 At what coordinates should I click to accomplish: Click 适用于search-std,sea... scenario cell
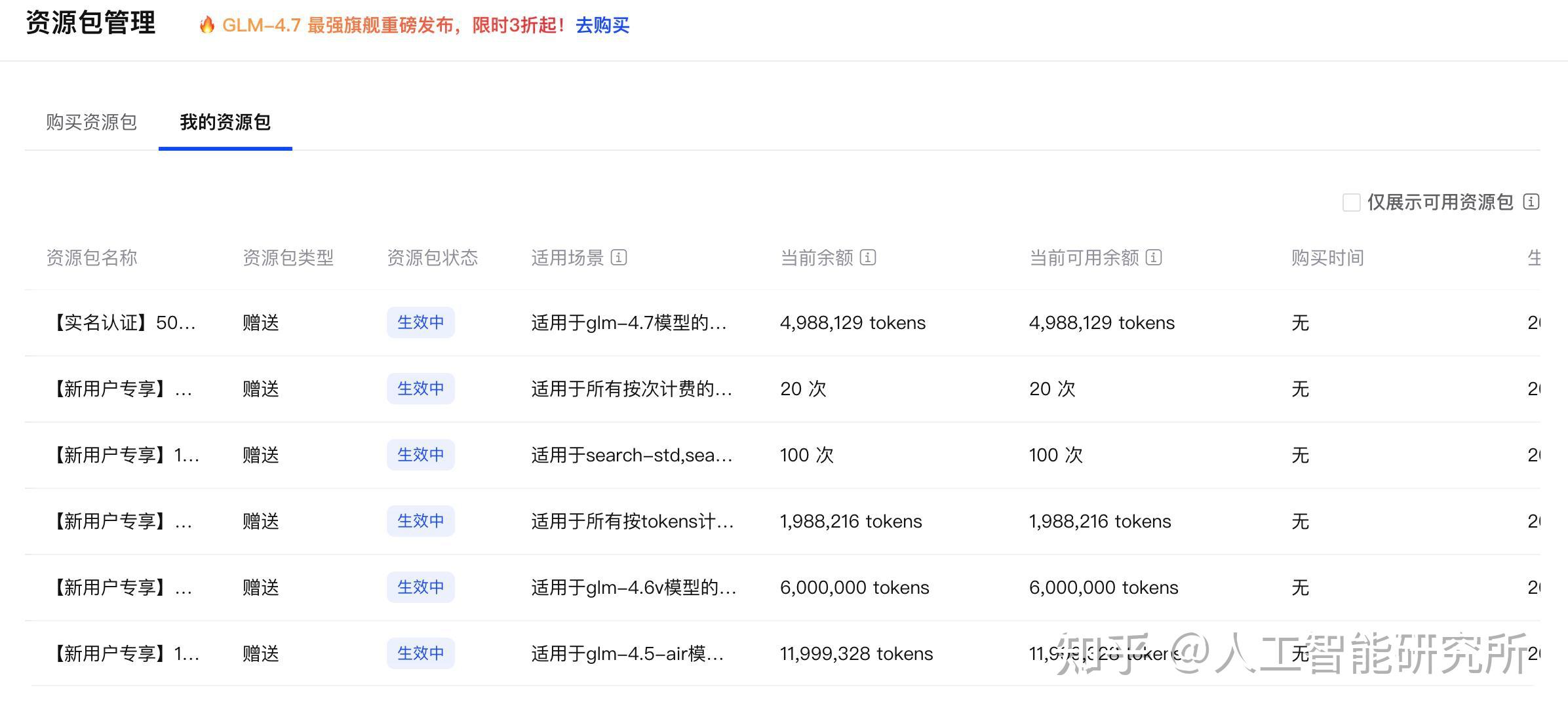(631, 455)
